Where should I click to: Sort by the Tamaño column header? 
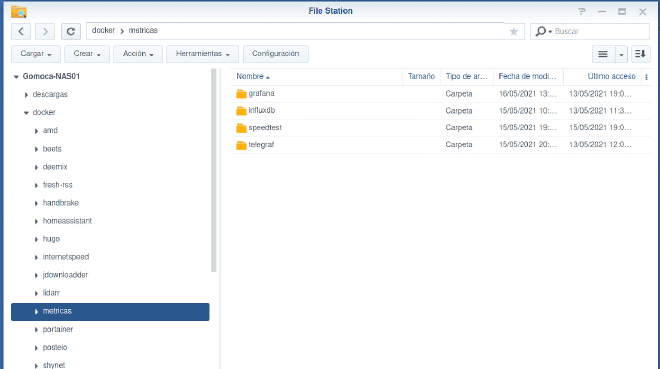tap(421, 77)
